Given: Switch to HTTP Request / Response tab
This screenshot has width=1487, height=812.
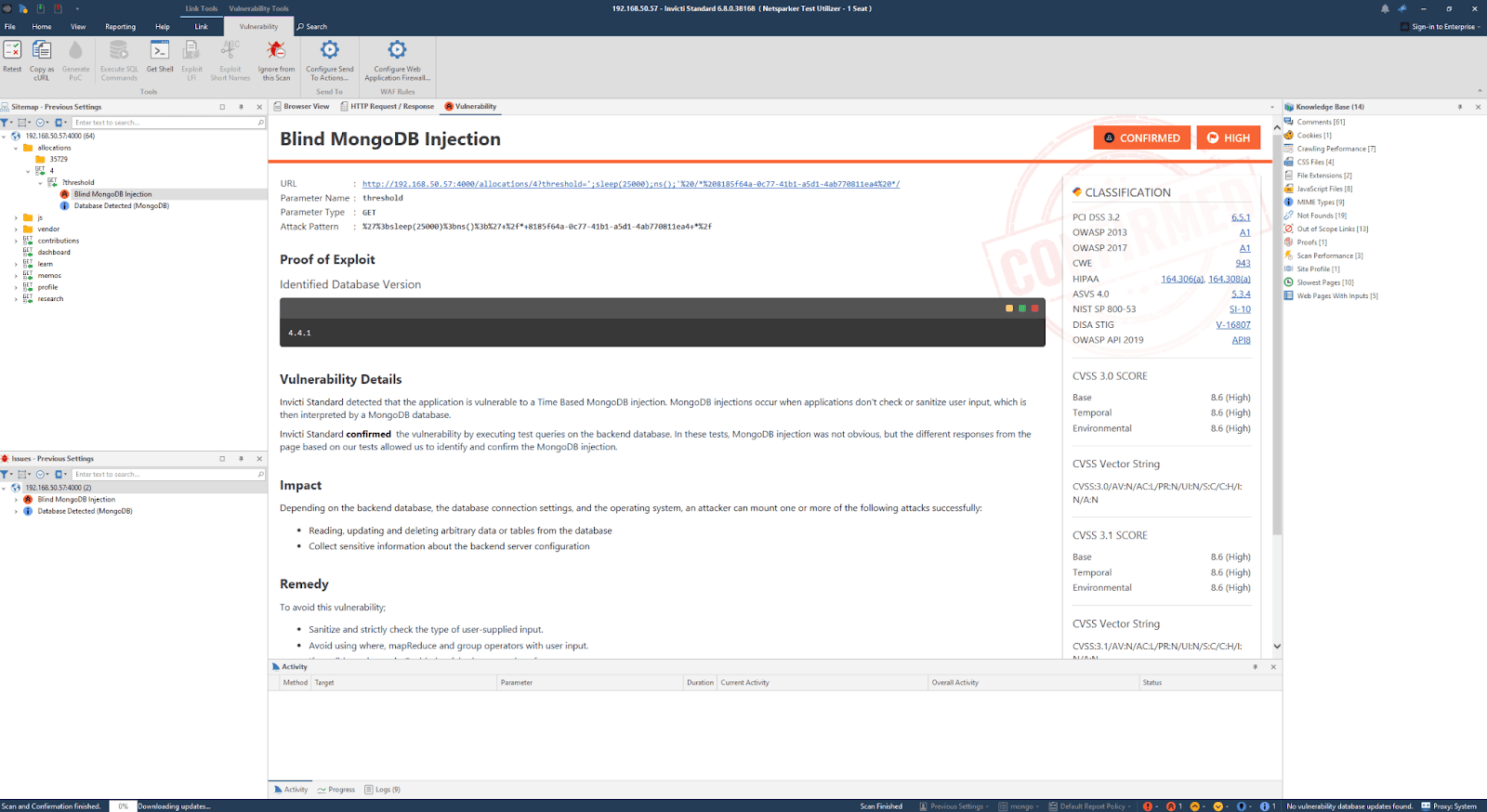Looking at the screenshot, I should click(x=388, y=107).
